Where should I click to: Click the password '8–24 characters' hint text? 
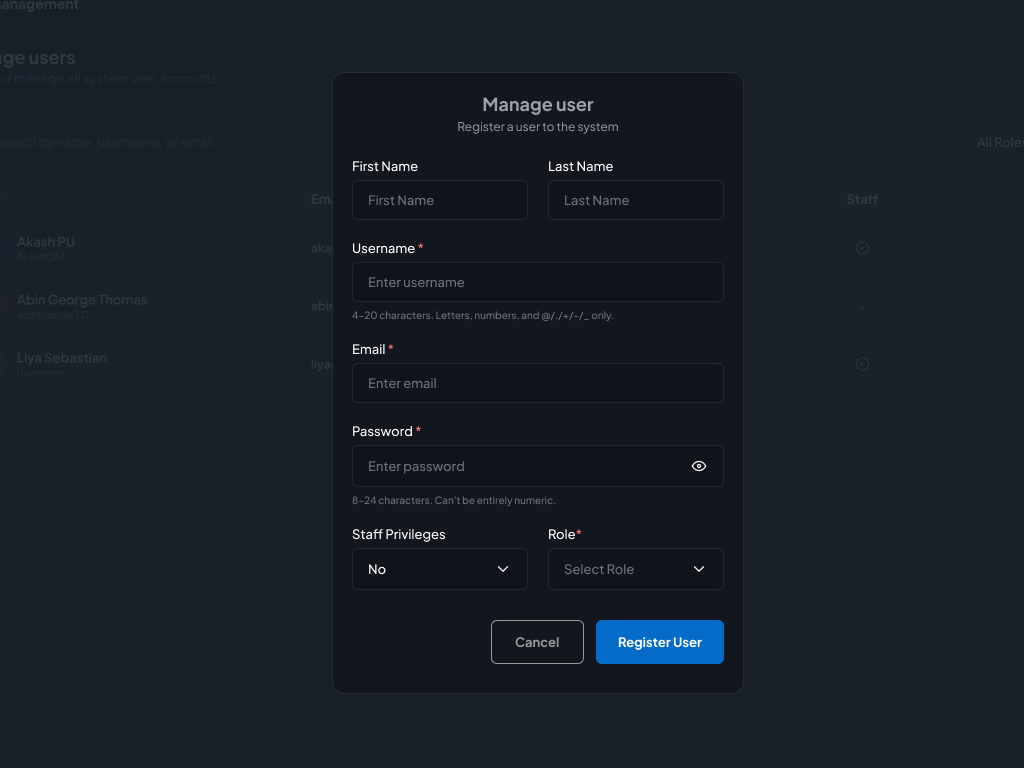click(453, 500)
